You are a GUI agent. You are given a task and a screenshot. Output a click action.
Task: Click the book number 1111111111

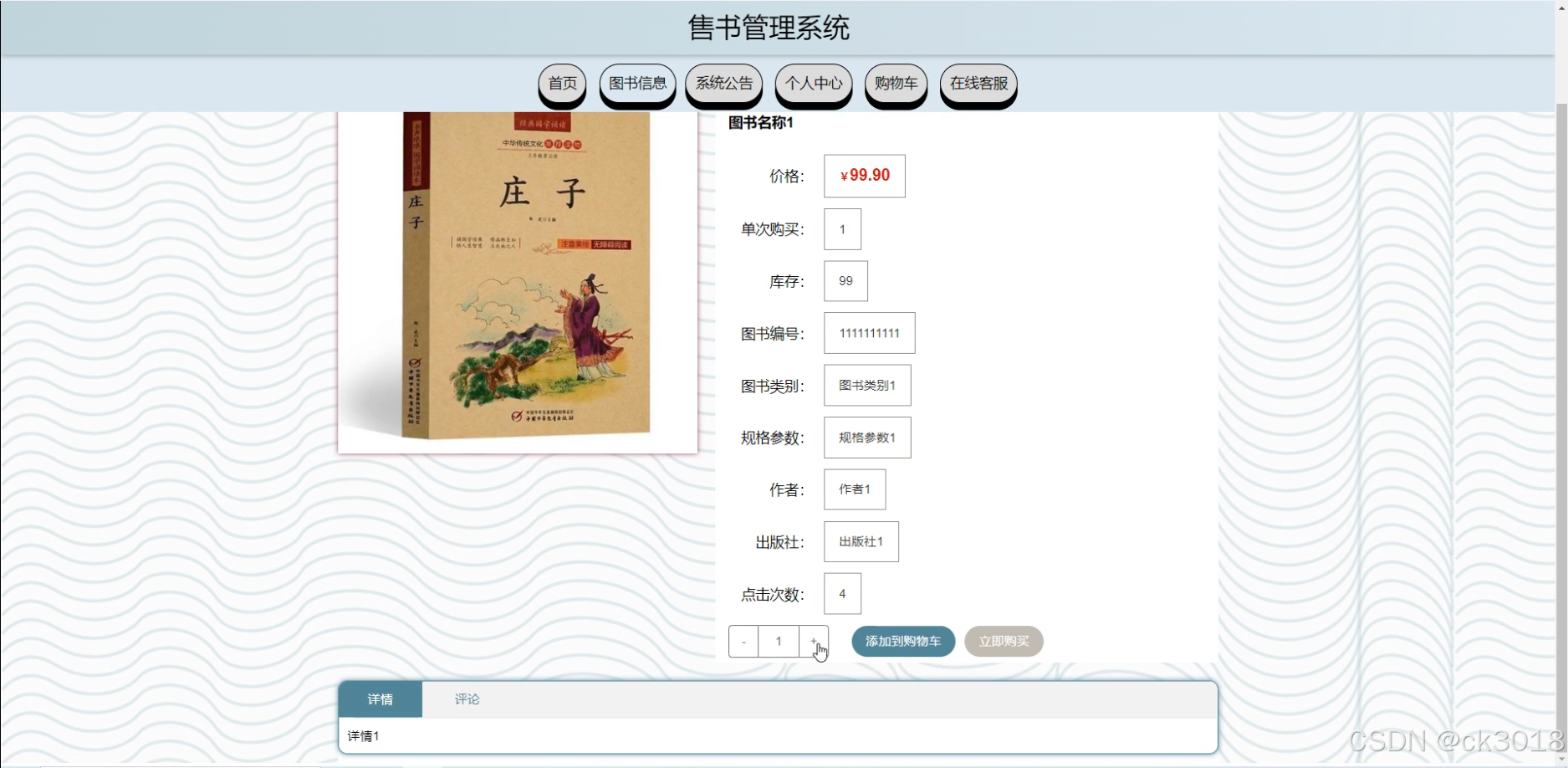point(870,333)
